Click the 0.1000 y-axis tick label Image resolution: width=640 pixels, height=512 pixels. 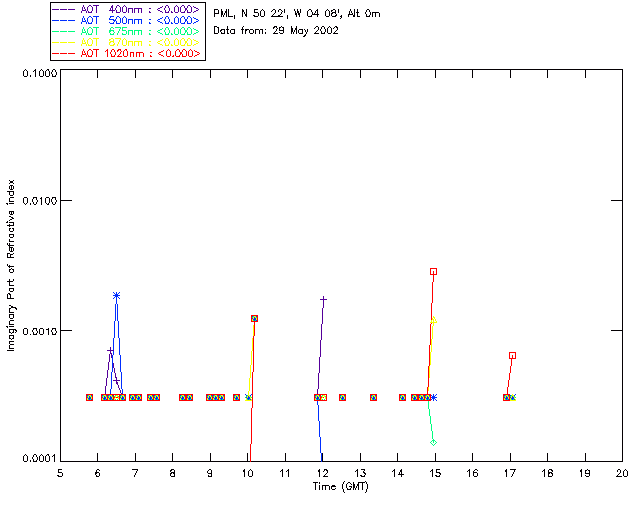point(40,73)
